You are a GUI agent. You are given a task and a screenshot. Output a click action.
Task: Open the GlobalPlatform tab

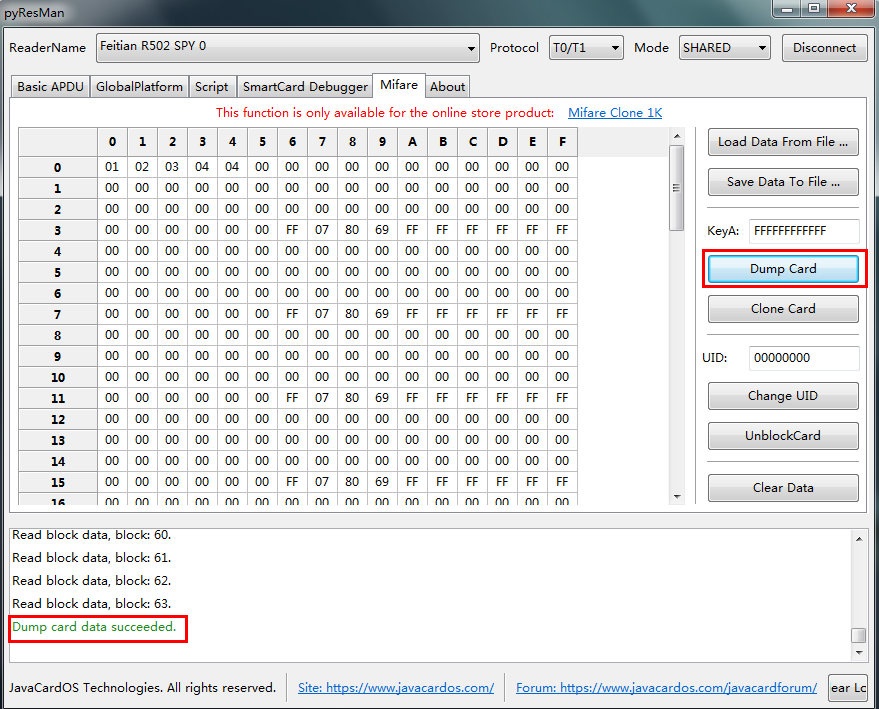coord(140,87)
